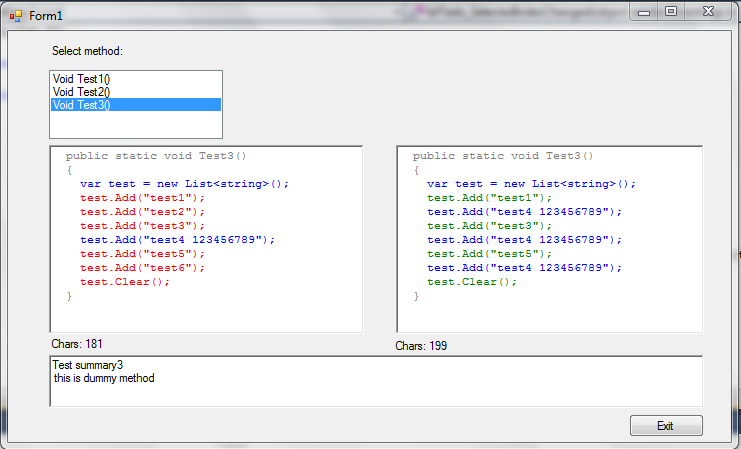Click test.Add("test3") line in right code pane
The image size is (741, 449).
point(489,226)
